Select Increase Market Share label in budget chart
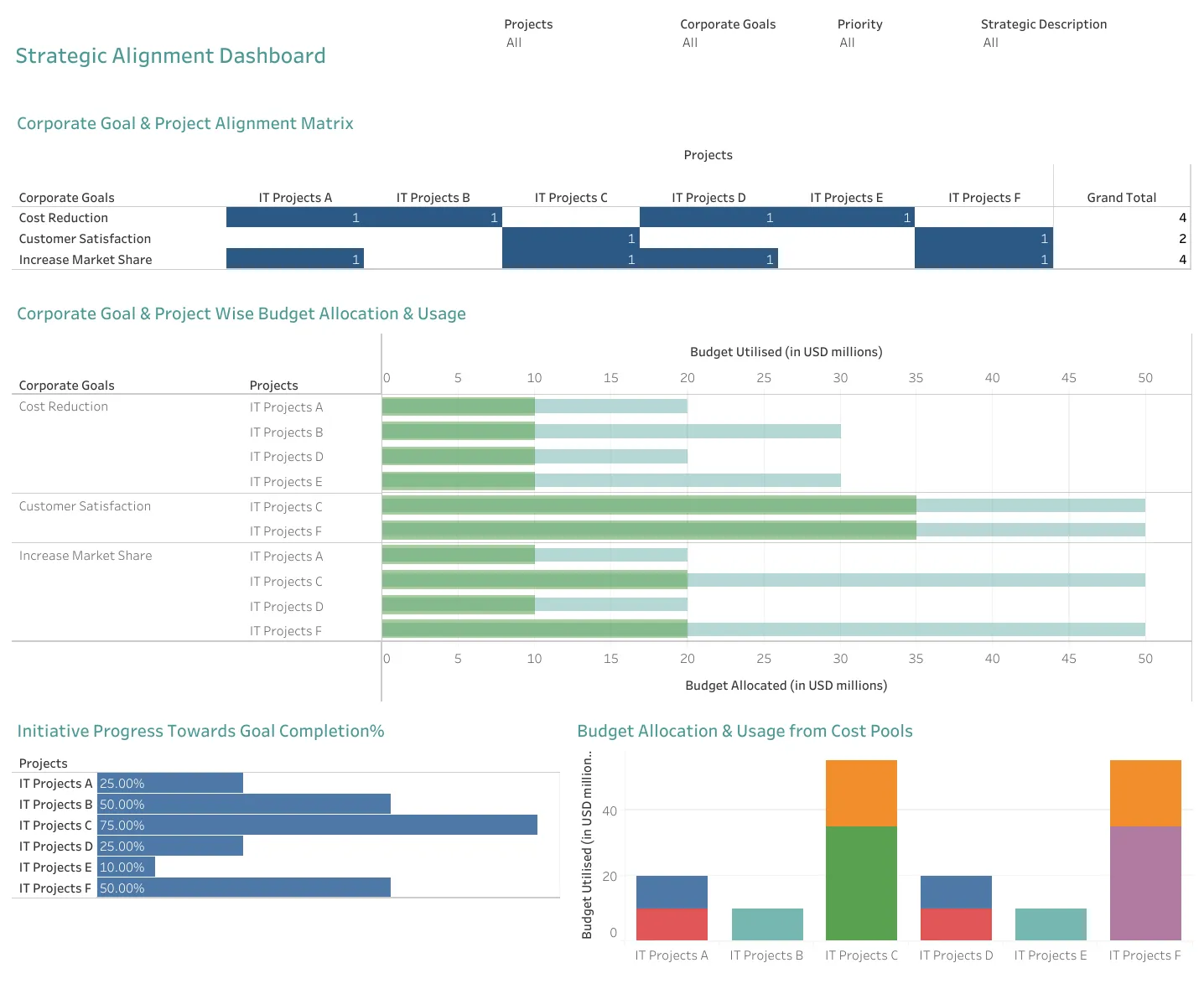1204x994 pixels. coord(86,556)
